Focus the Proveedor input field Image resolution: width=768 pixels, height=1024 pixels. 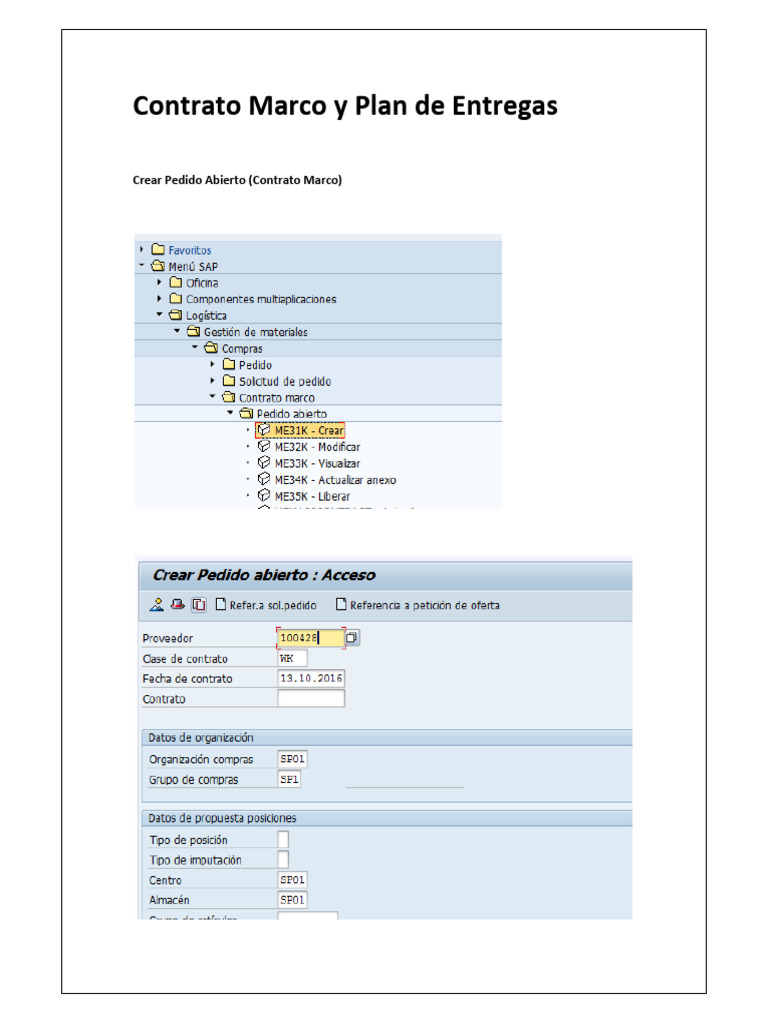[x=311, y=638]
